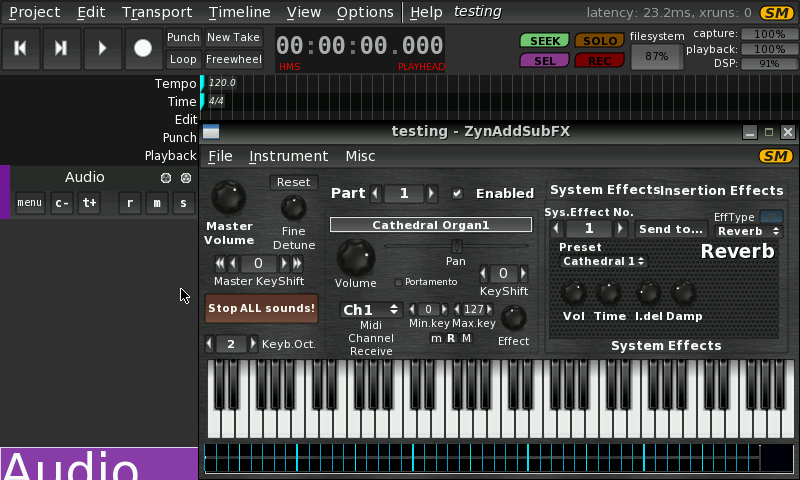
Task: Uncheck the part Enabled checkbox
Action: coord(457,193)
